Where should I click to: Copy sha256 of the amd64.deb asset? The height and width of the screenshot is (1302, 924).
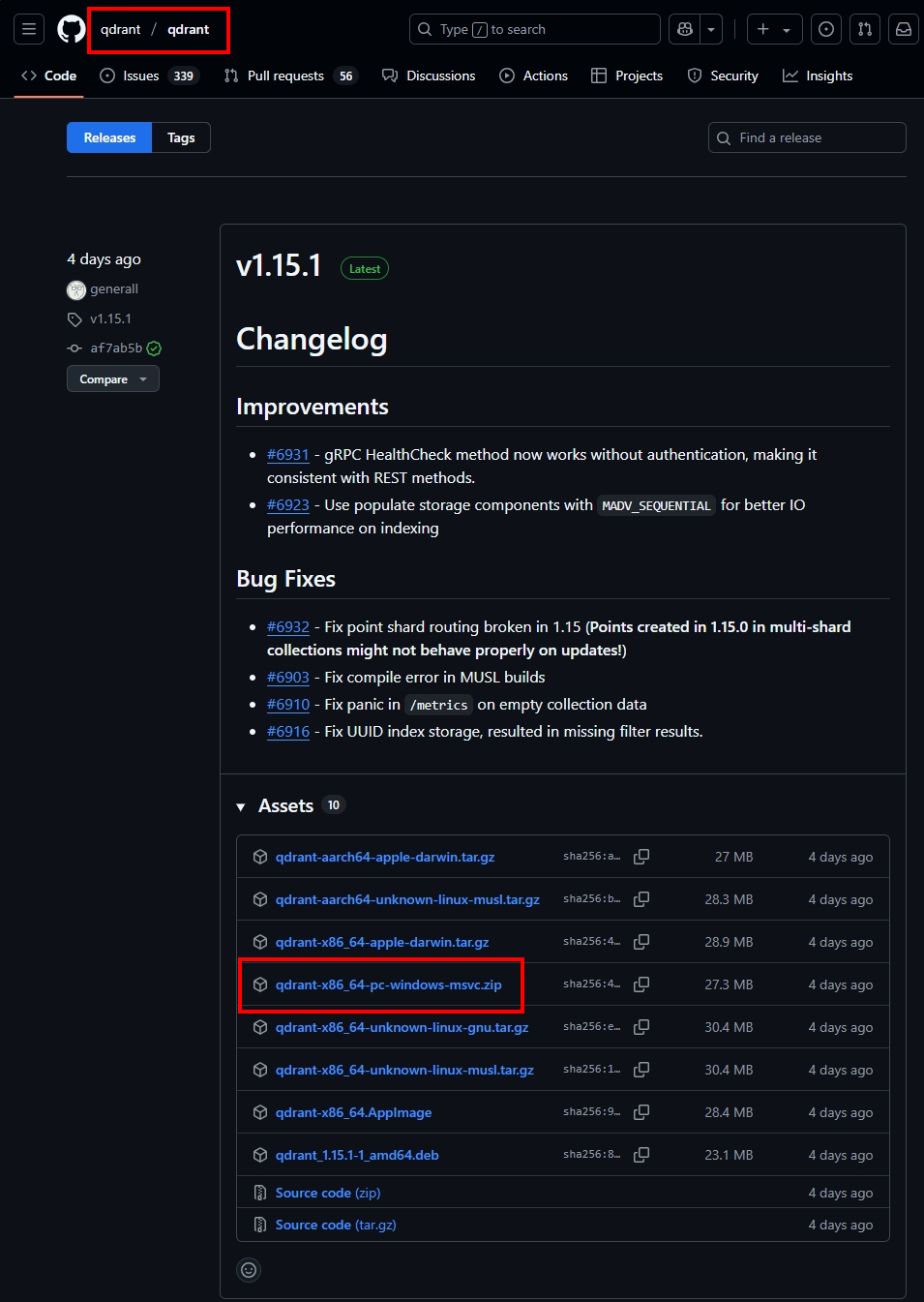[641, 1155]
